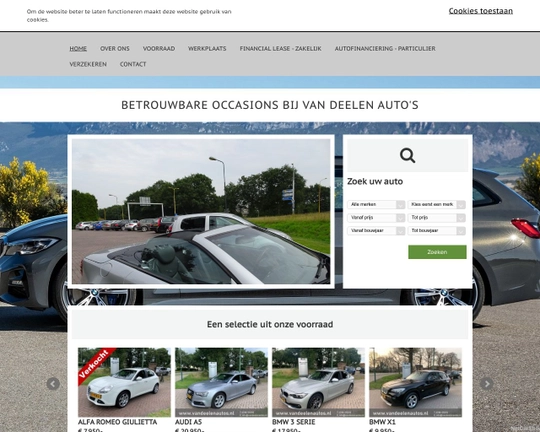Open the CONTACT menu item
The height and width of the screenshot is (432, 540).
pos(133,64)
